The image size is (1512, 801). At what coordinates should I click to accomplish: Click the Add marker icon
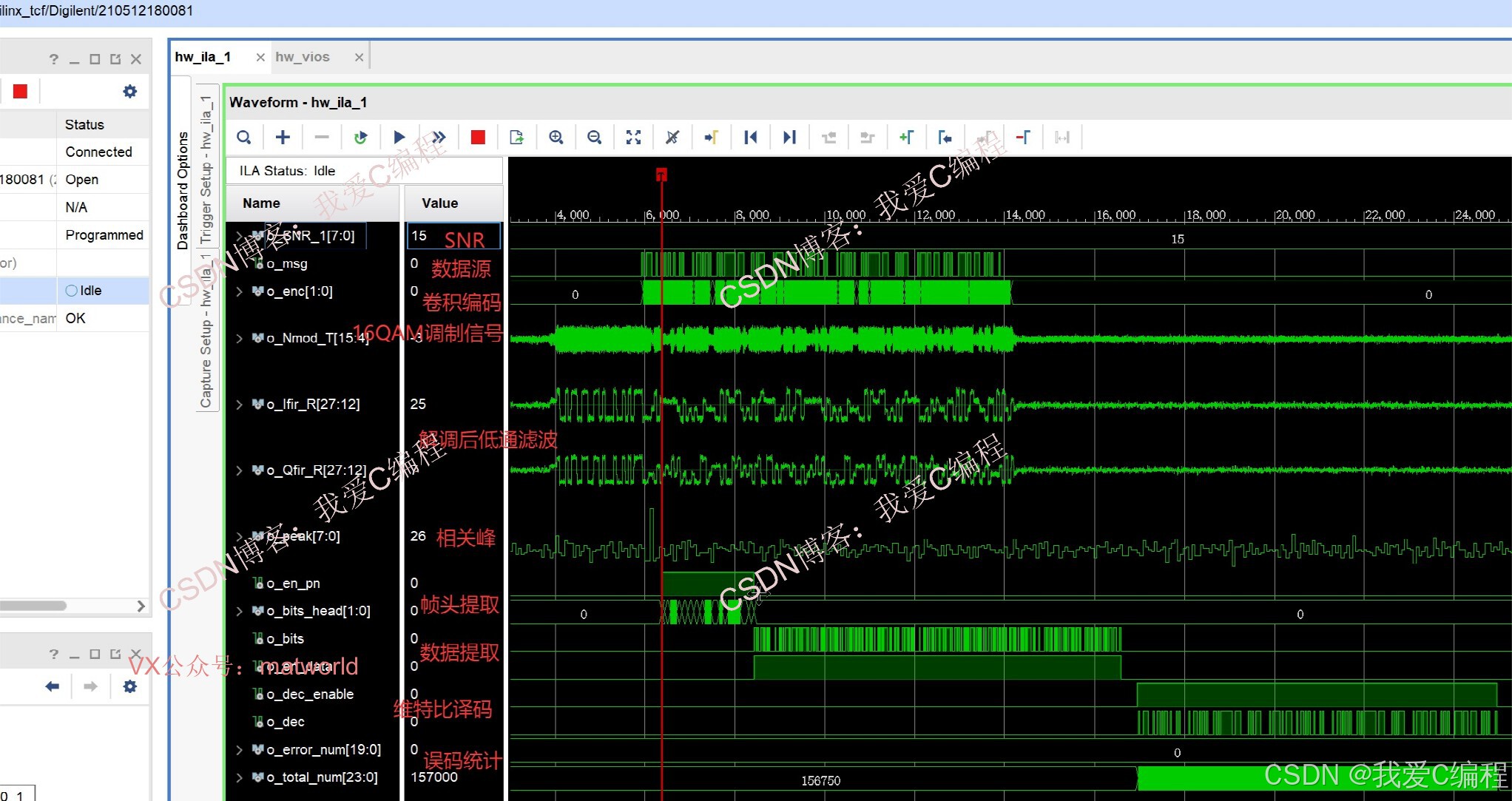click(x=906, y=138)
